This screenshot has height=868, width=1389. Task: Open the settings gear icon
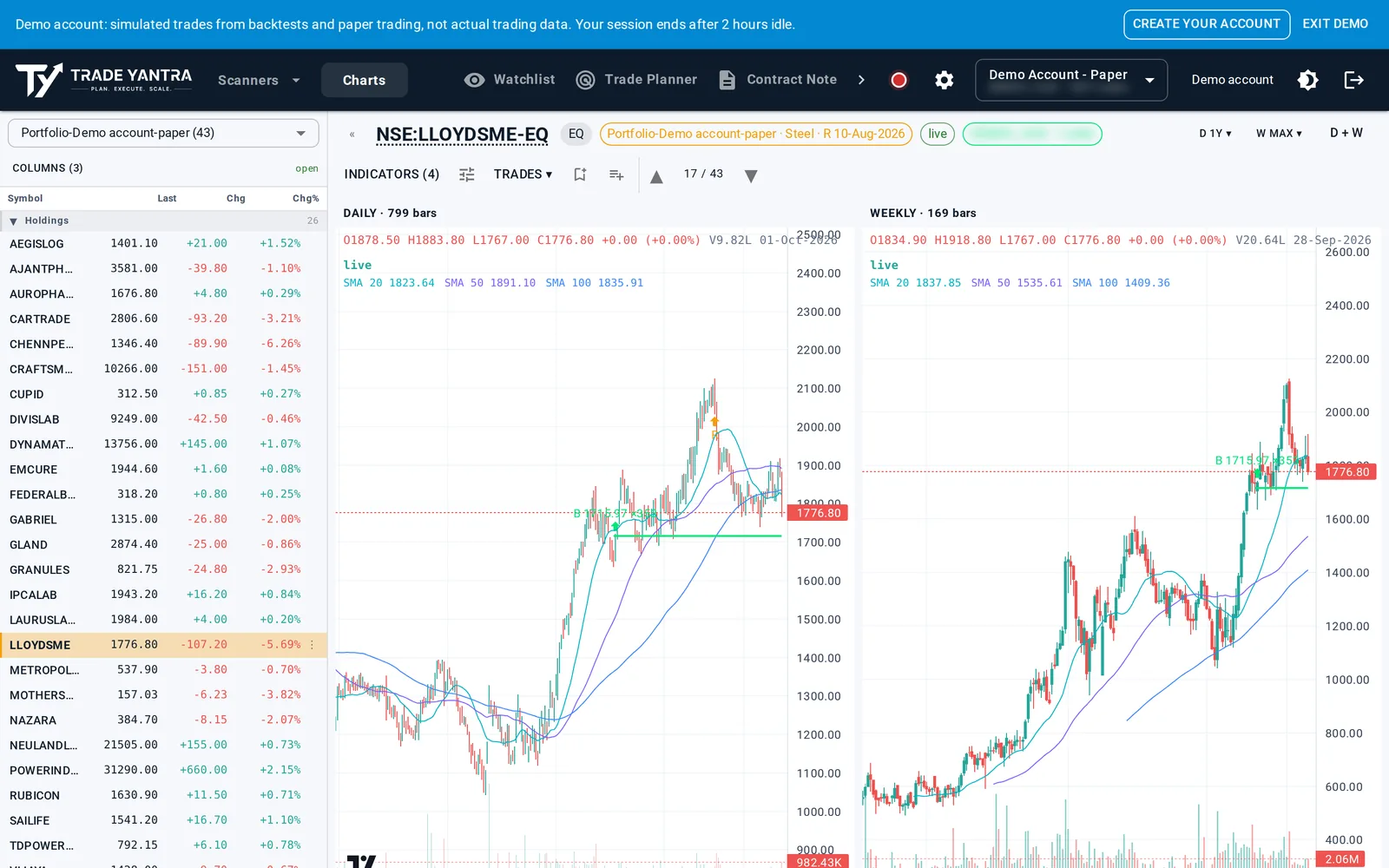[x=945, y=80]
